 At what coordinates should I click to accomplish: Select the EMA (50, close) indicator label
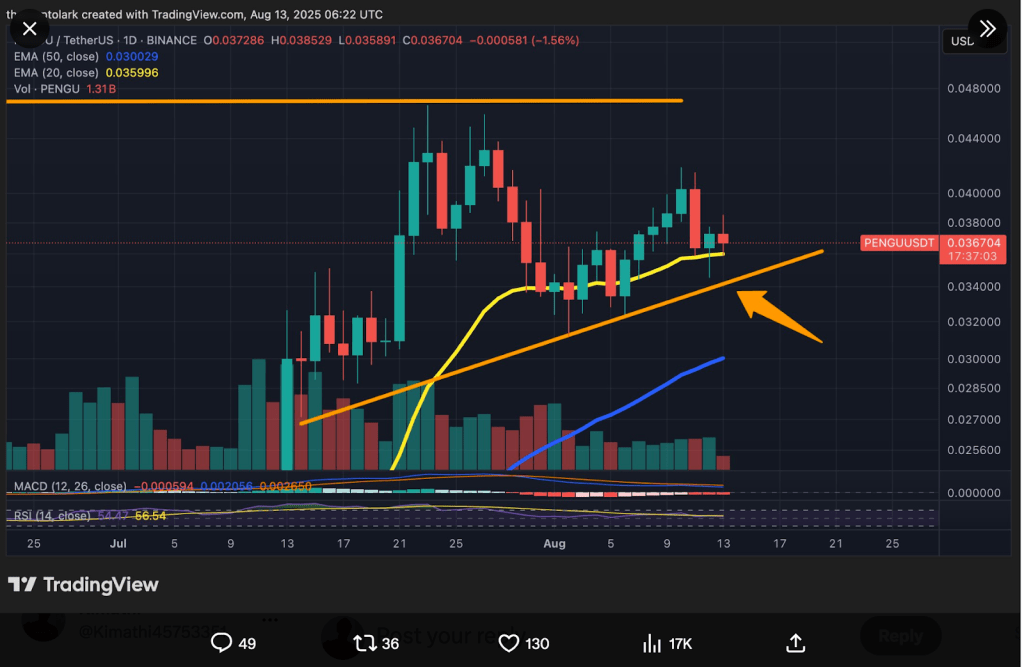click(x=56, y=57)
